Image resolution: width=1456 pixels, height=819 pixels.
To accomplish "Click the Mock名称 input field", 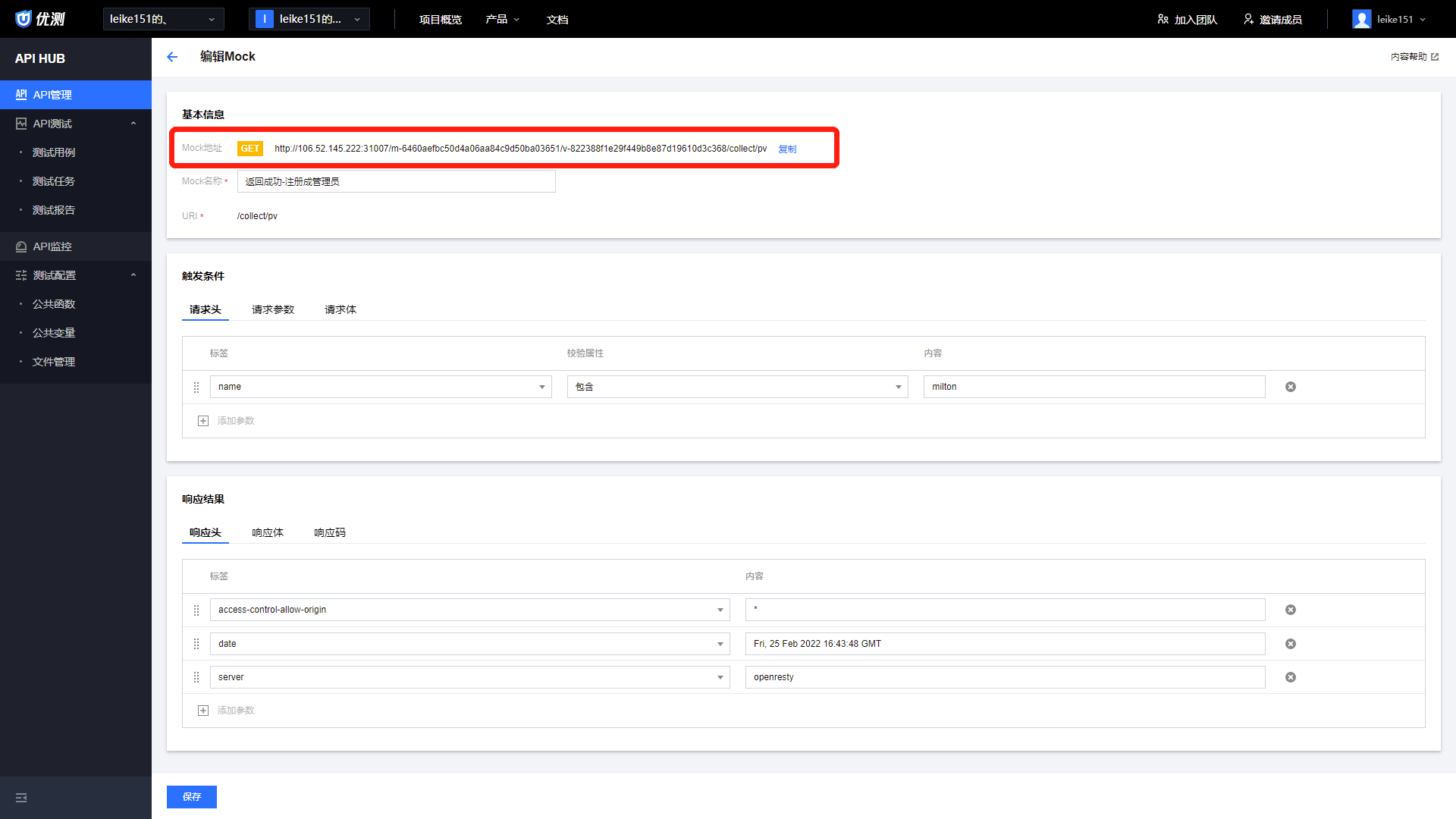I will [397, 181].
